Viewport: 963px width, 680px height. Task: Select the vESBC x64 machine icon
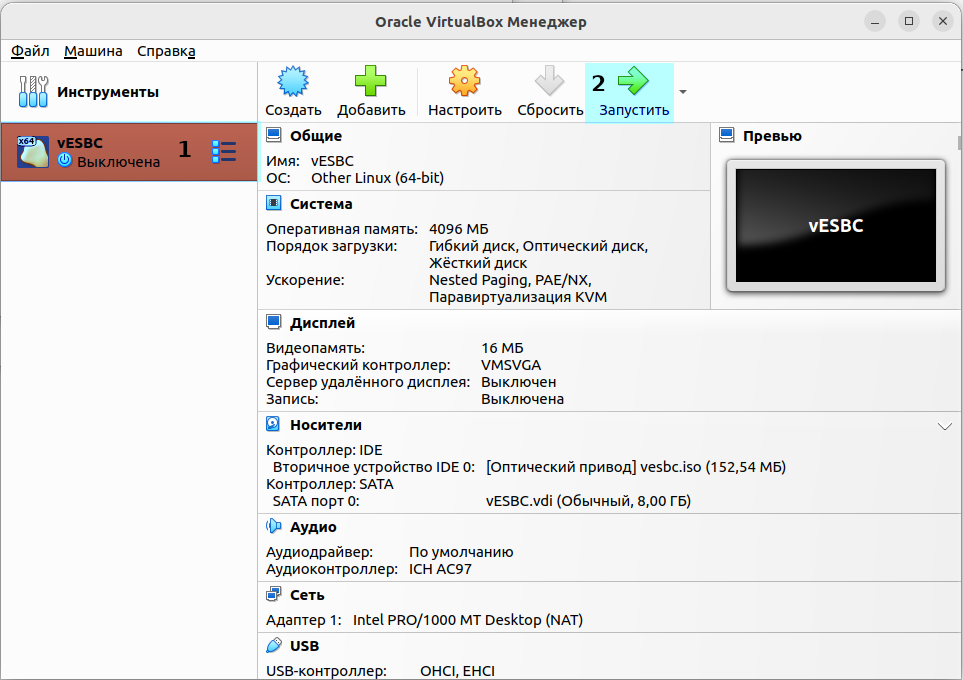tap(33, 152)
